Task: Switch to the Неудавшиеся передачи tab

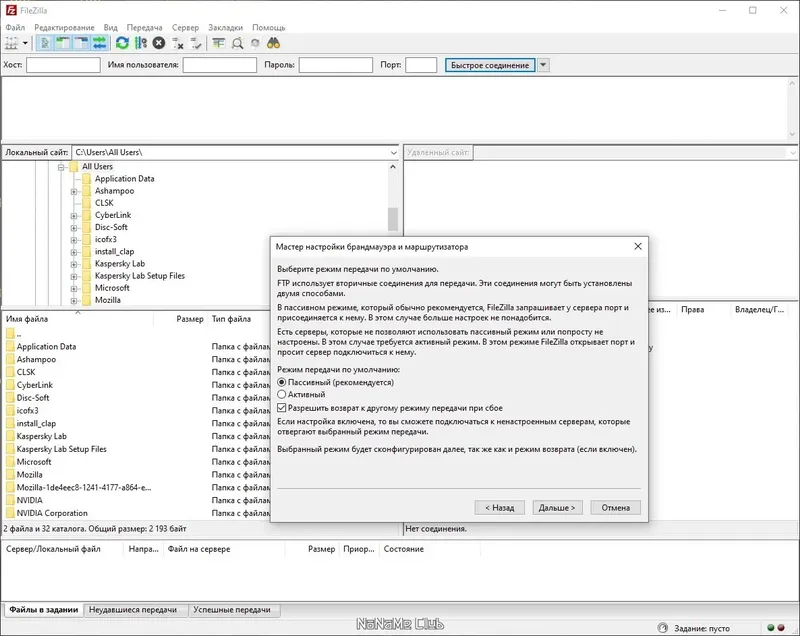Action: (x=133, y=609)
